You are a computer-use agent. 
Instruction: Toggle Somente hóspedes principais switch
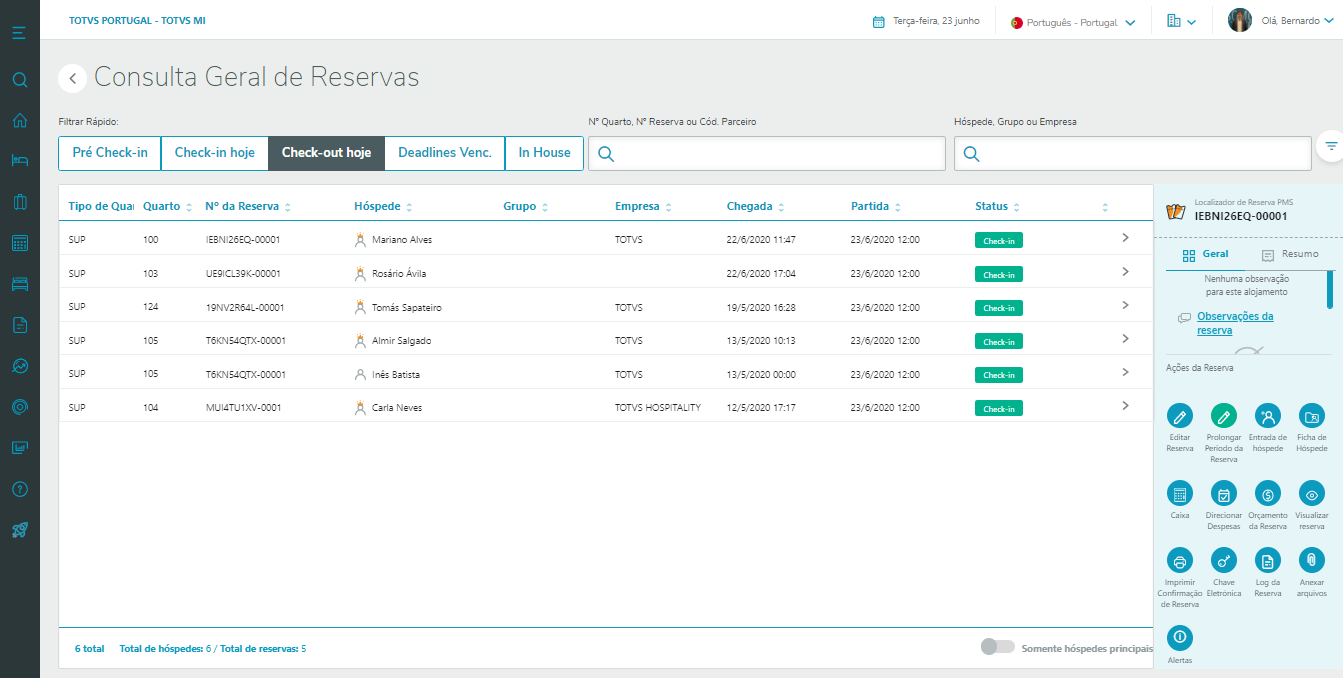(x=997, y=647)
